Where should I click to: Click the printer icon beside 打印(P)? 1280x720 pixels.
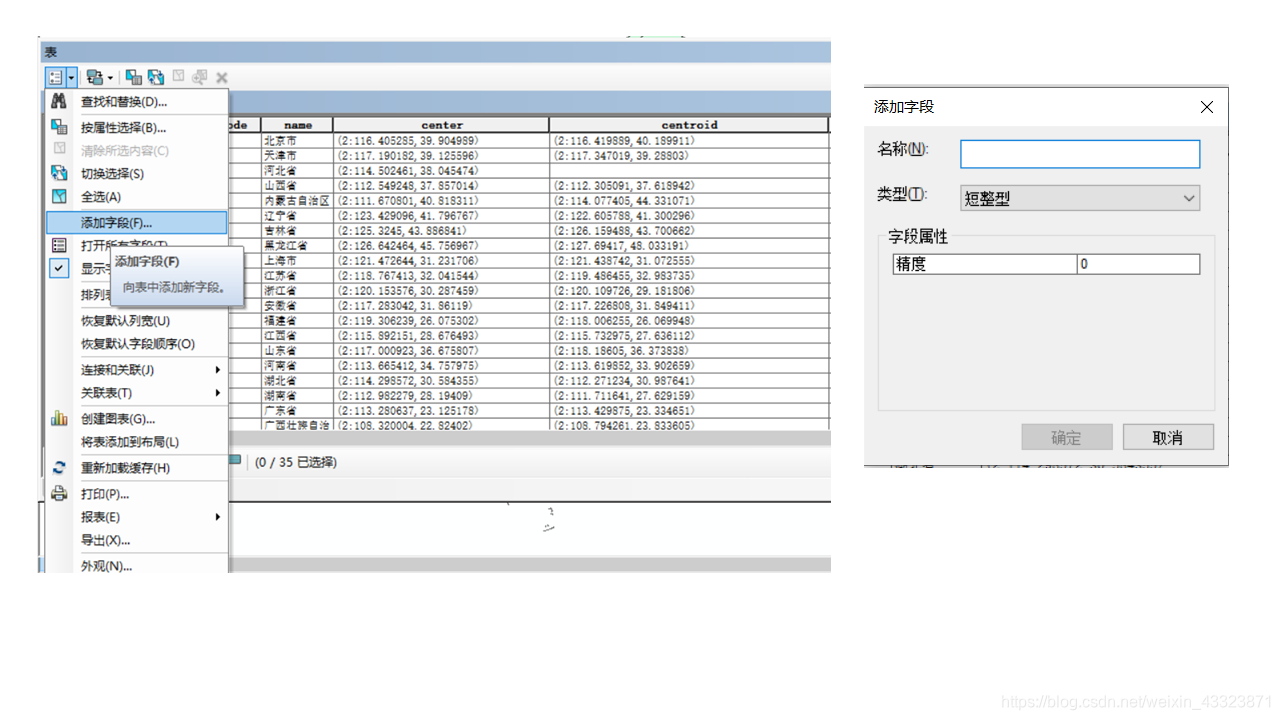(x=59, y=493)
